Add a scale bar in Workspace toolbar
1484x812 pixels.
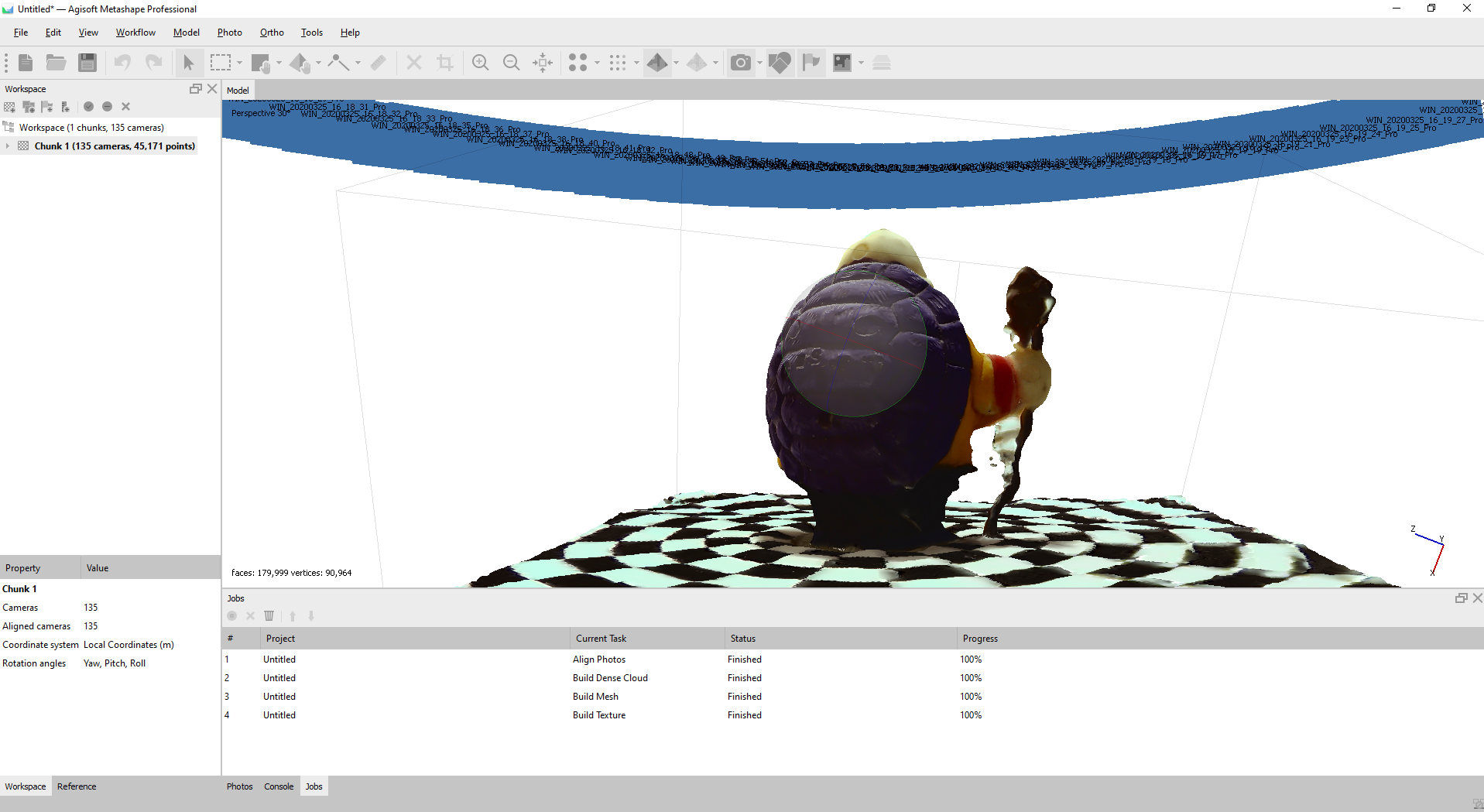tap(66, 107)
